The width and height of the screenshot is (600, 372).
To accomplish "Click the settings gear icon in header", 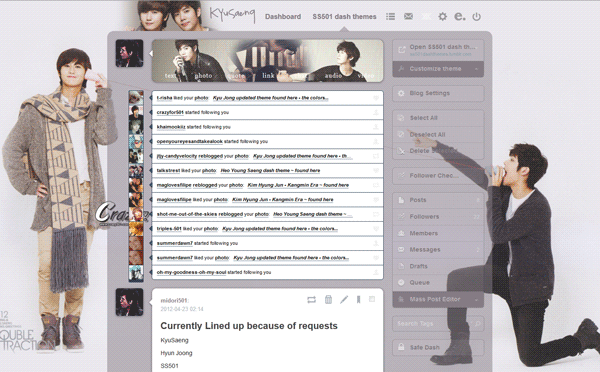I will click(442, 16).
